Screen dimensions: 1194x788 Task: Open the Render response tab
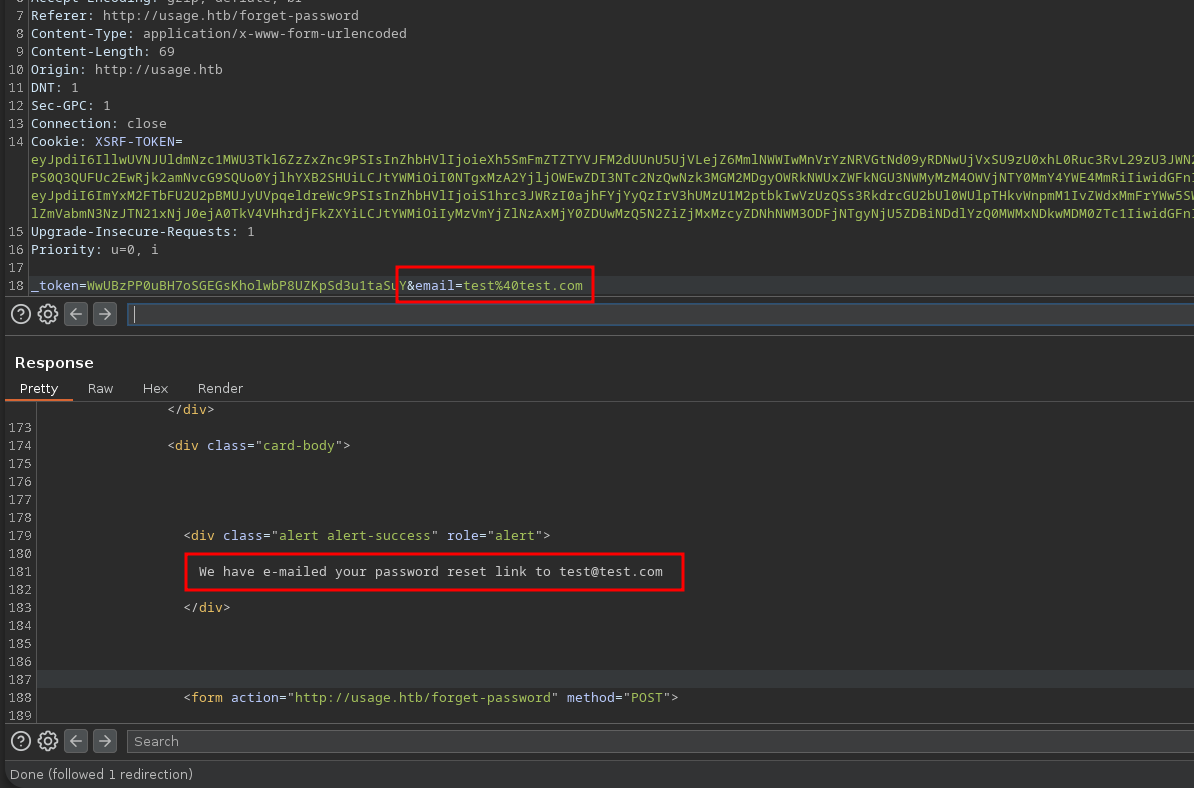click(220, 388)
